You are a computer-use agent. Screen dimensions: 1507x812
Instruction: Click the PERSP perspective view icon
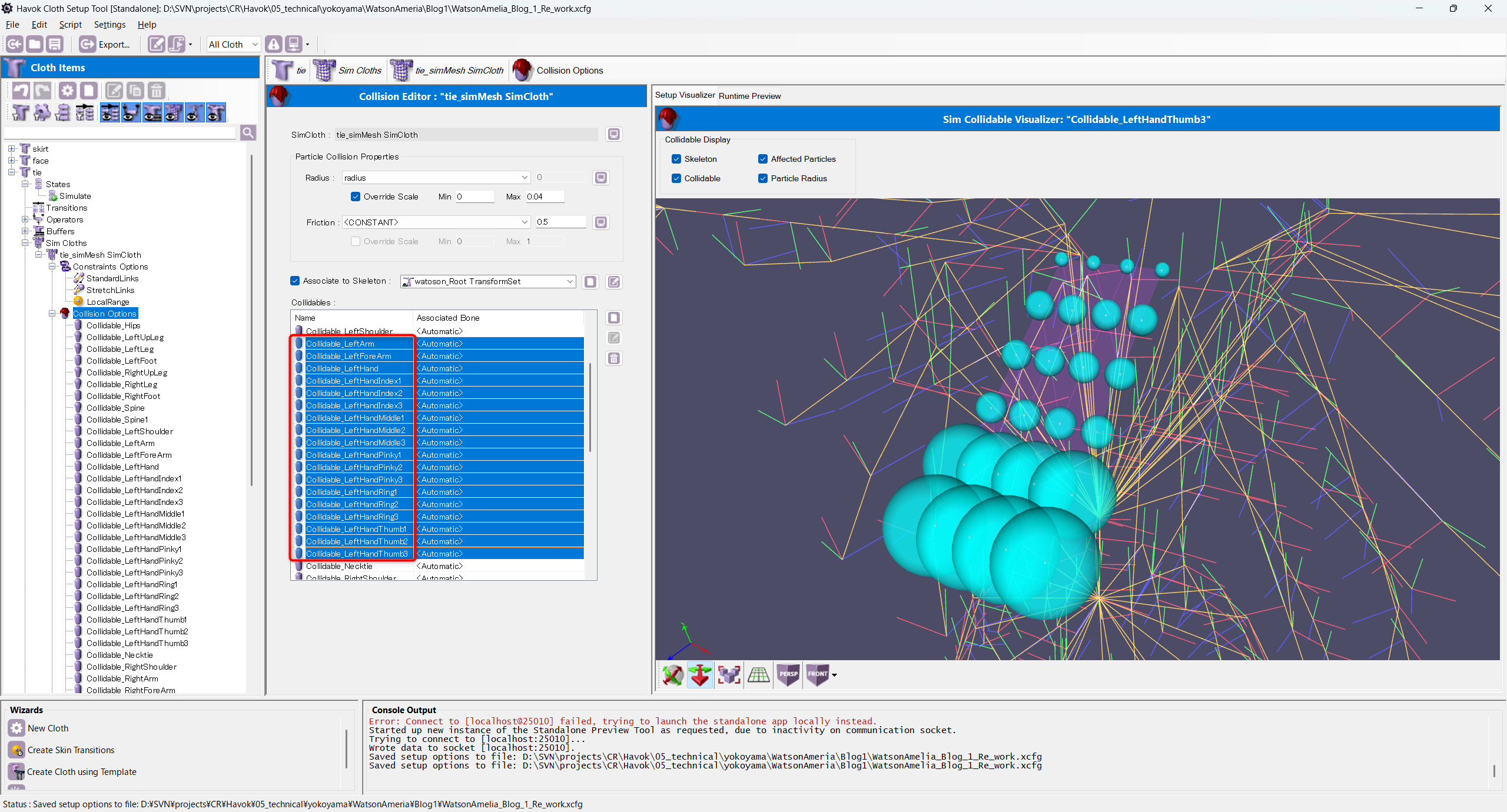click(x=788, y=675)
